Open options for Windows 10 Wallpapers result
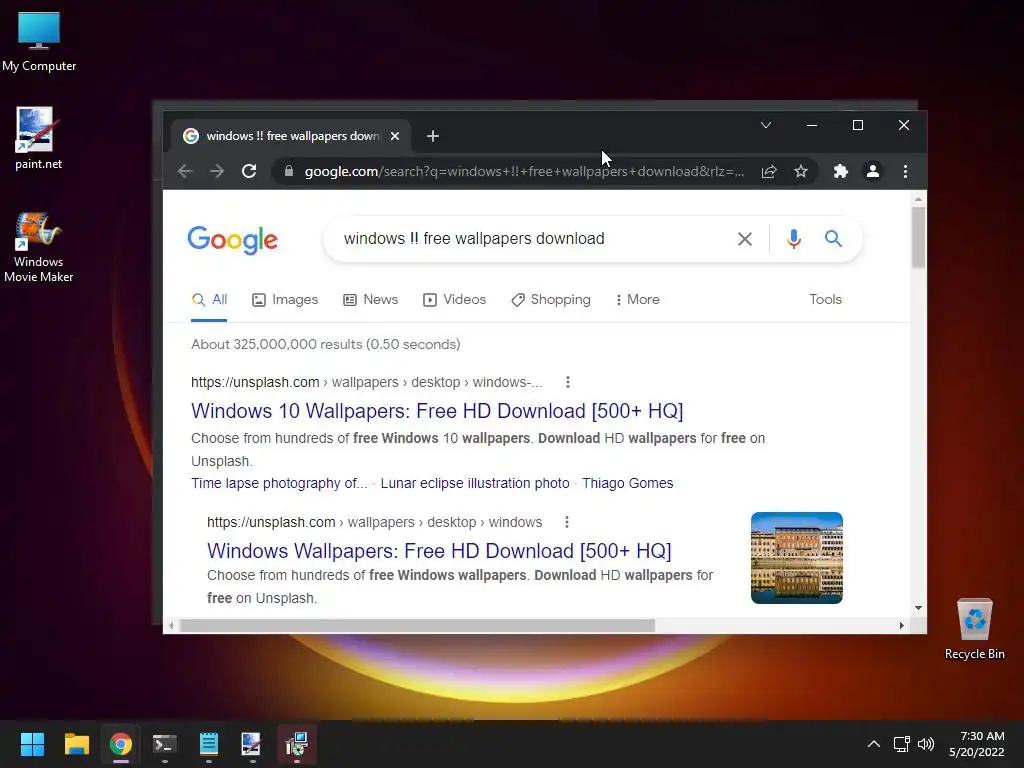 coord(568,382)
